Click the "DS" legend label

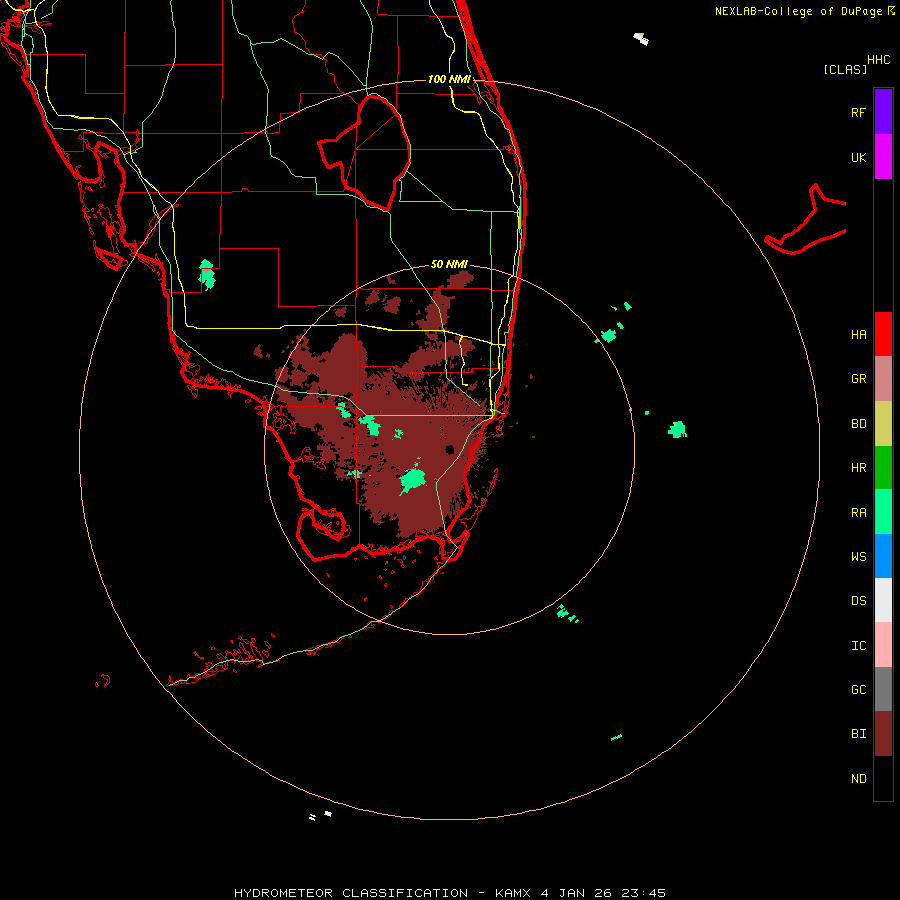858,601
